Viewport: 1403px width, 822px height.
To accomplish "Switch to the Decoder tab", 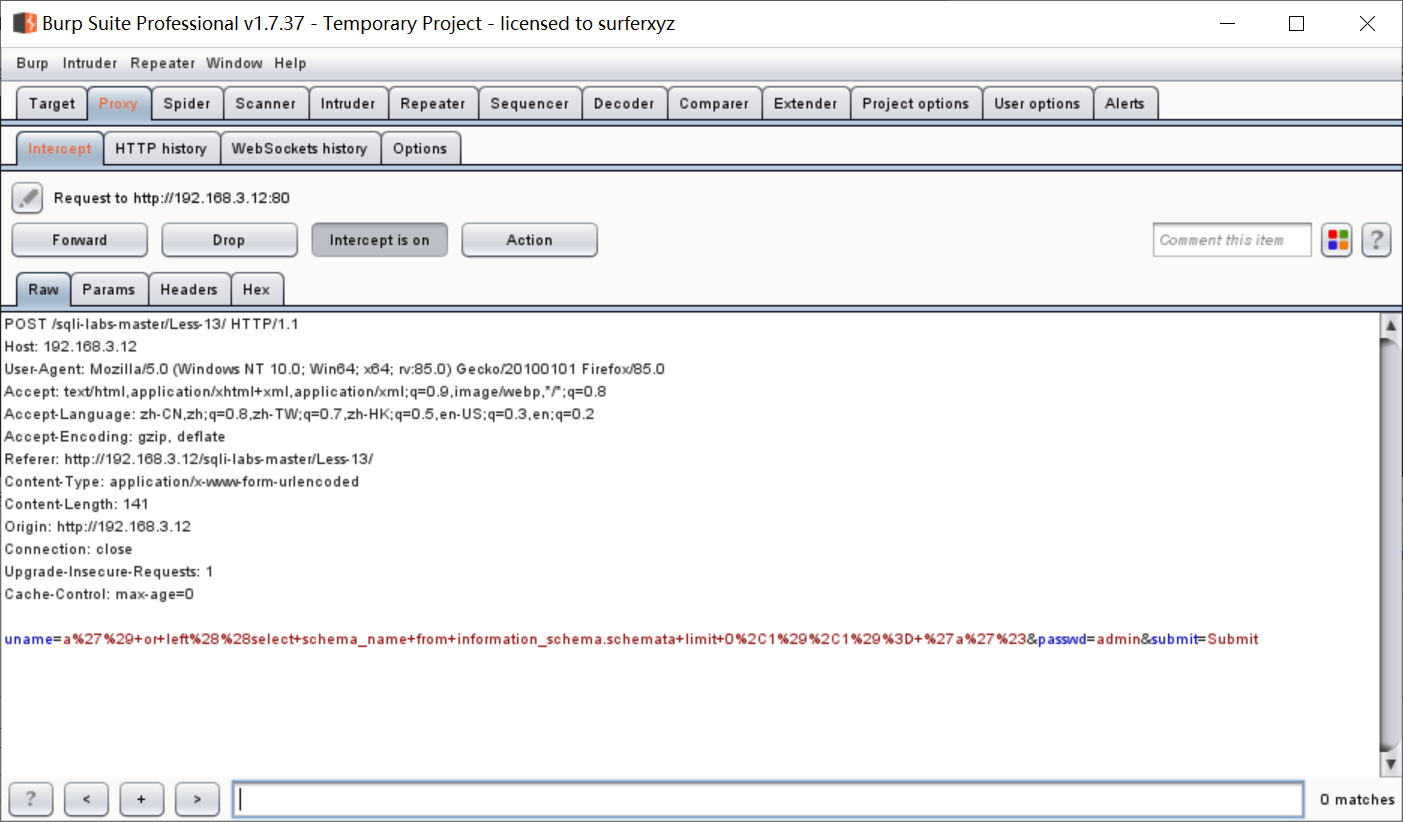I will pyautogui.click(x=624, y=103).
